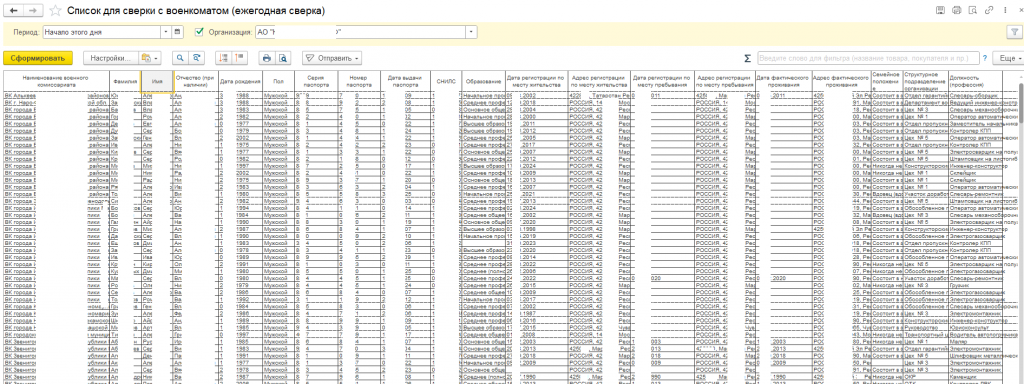Click in the Организация input field
This screenshot has width=1024, height=384.
pos(360,31)
